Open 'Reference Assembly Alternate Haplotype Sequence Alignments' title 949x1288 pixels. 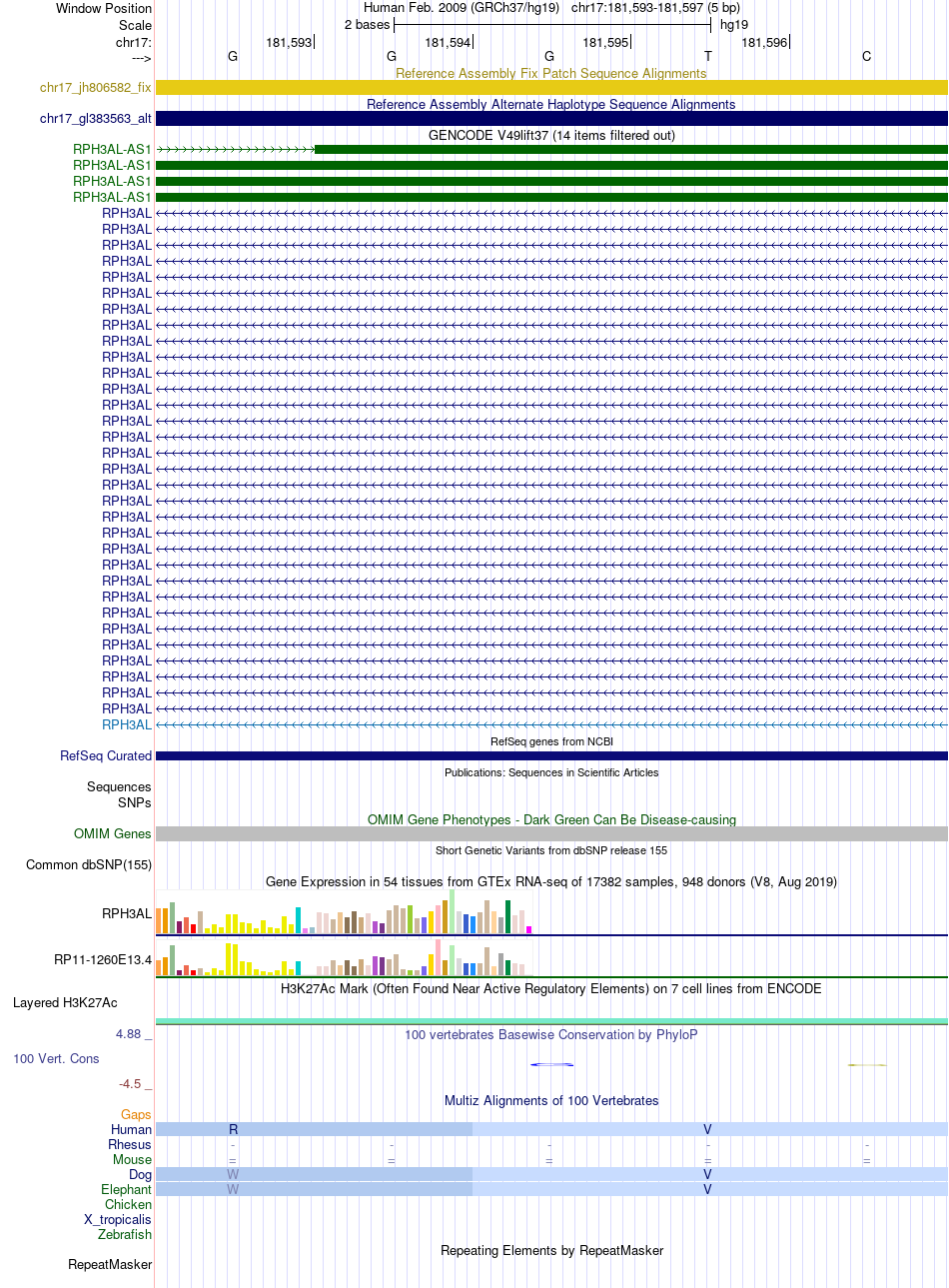pyautogui.click(x=551, y=104)
